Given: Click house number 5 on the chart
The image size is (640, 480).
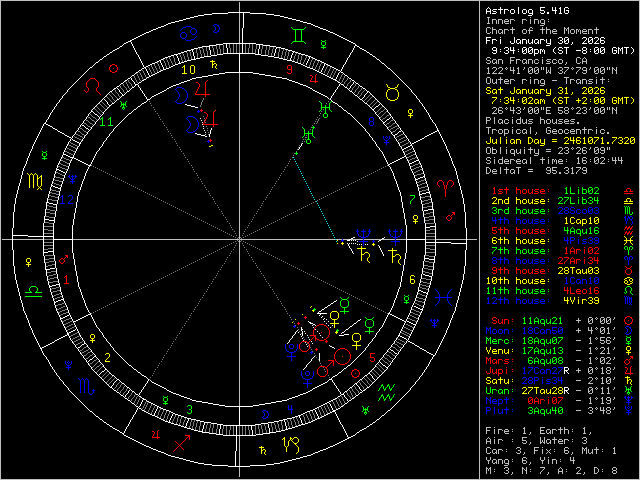Looking at the screenshot, I should [372, 356].
